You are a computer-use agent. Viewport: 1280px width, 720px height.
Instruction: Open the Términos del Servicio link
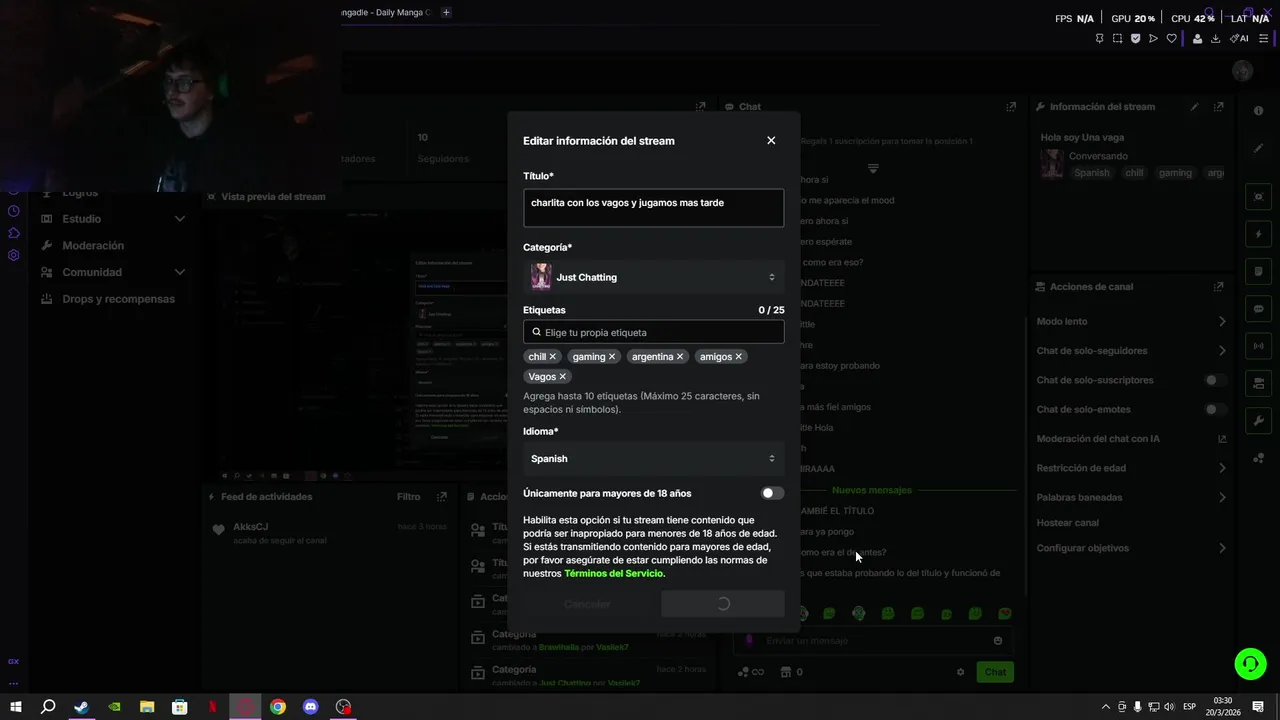point(614,574)
